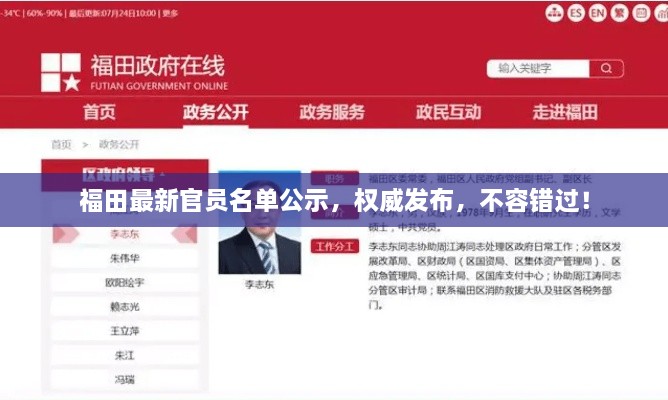
Task: Click the 李志东 caption under the photo
Action: (x=259, y=284)
